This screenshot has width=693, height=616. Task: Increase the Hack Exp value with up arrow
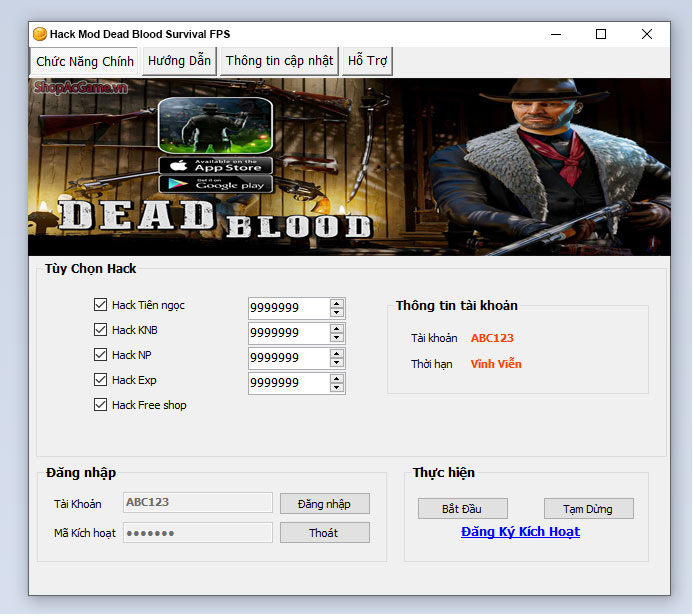pyautogui.click(x=337, y=379)
